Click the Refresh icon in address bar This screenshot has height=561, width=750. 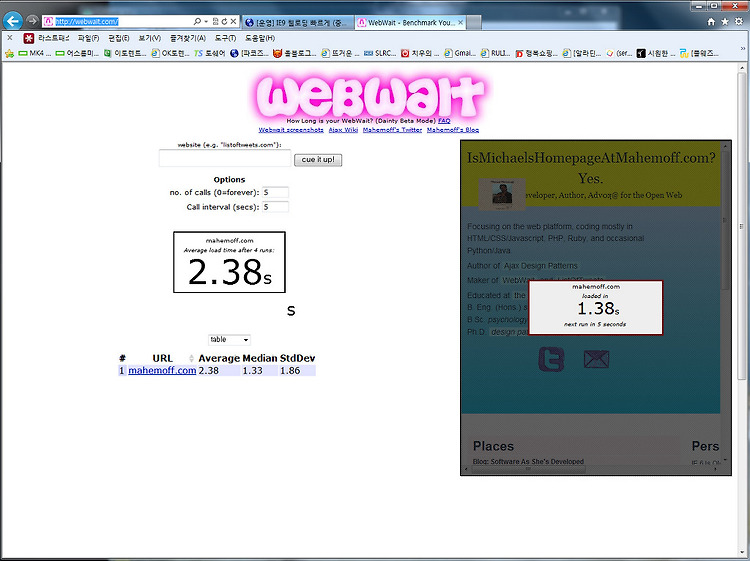click(224, 22)
